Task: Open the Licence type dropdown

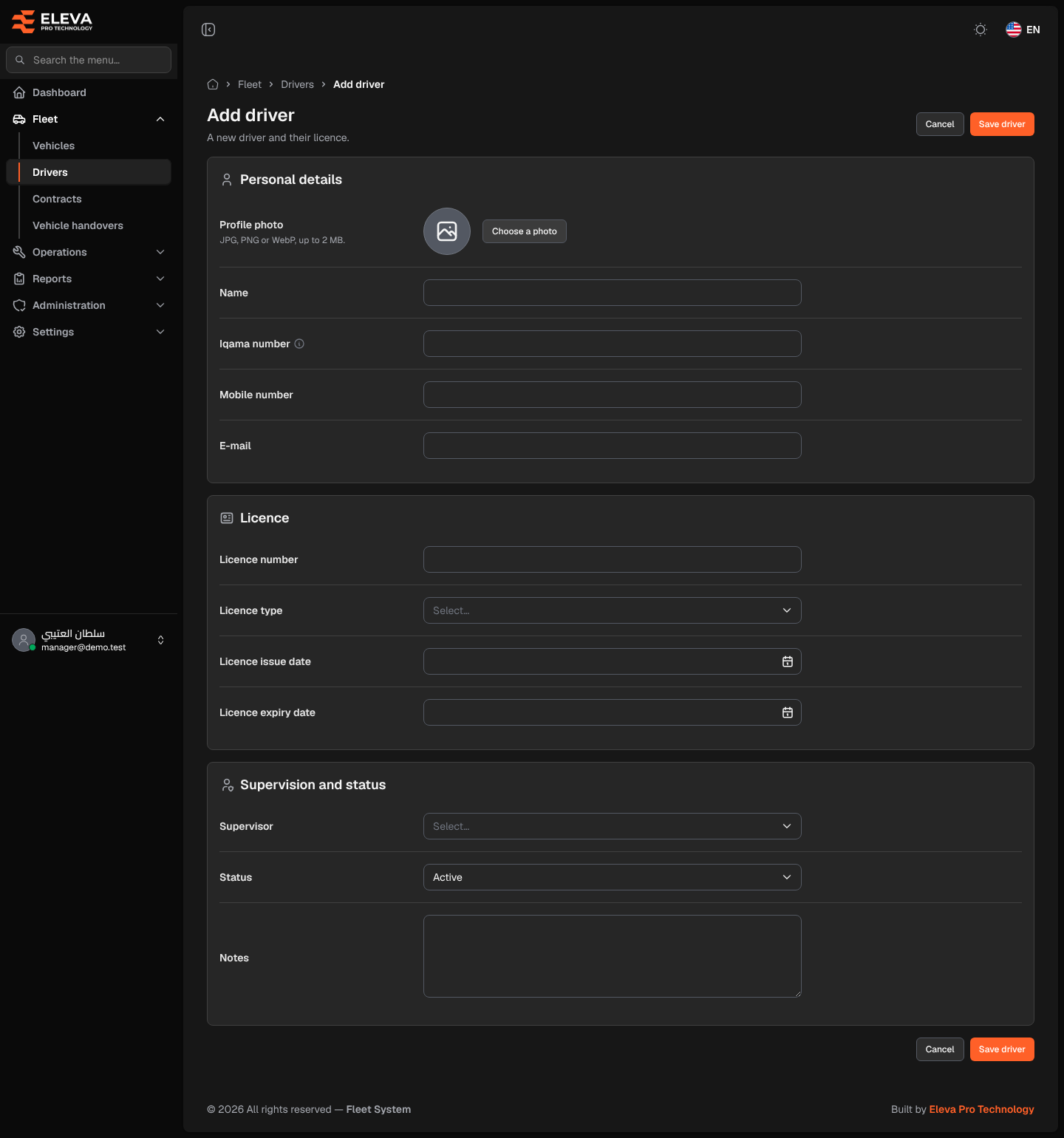Action: [613, 610]
